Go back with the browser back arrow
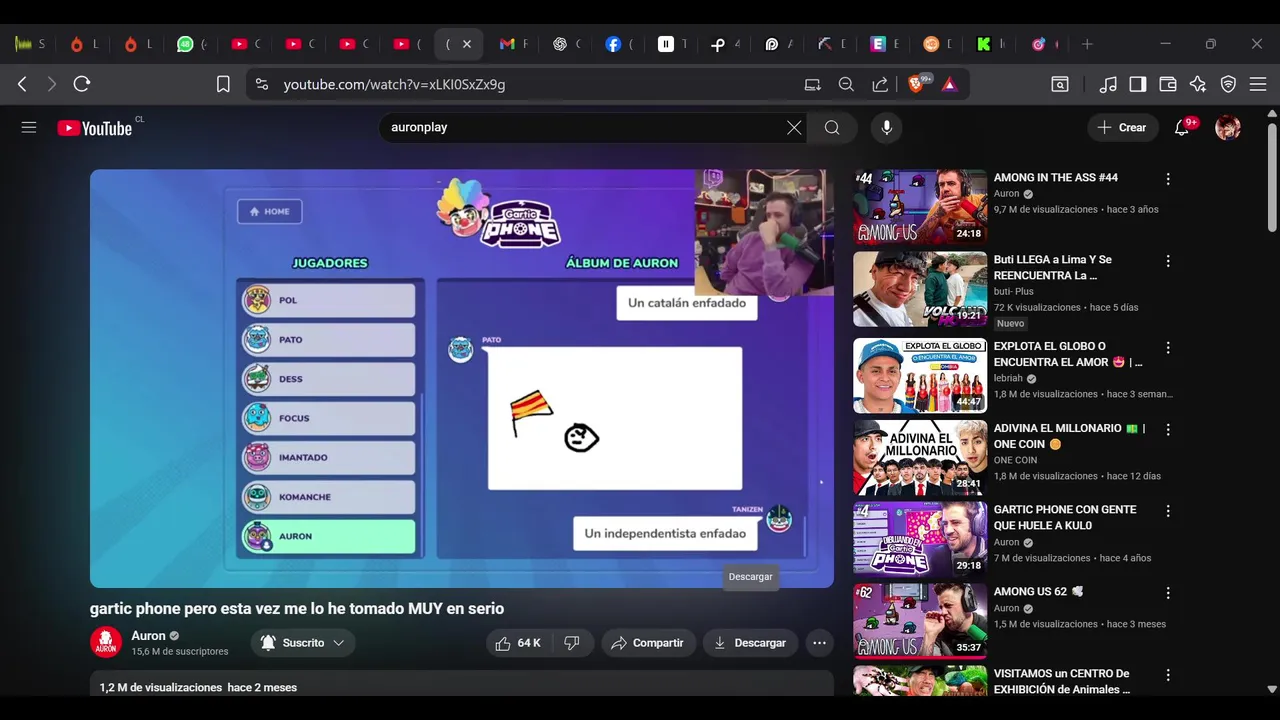This screenshot has width=1280, height=720. (x=22, y=84)
